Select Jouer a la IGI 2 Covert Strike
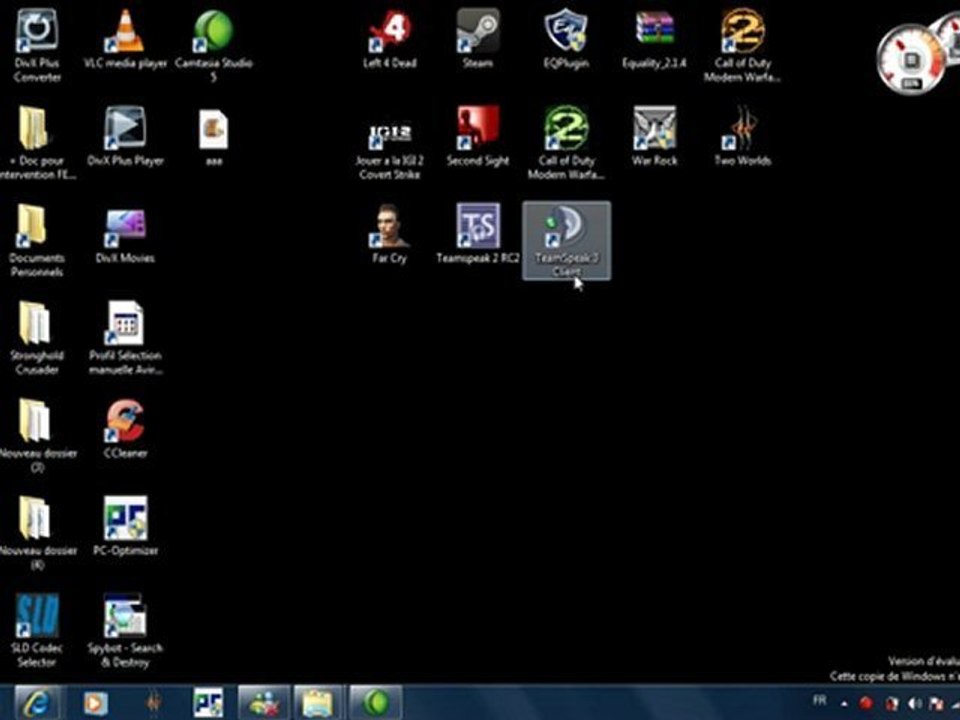 tap(389, 148)
